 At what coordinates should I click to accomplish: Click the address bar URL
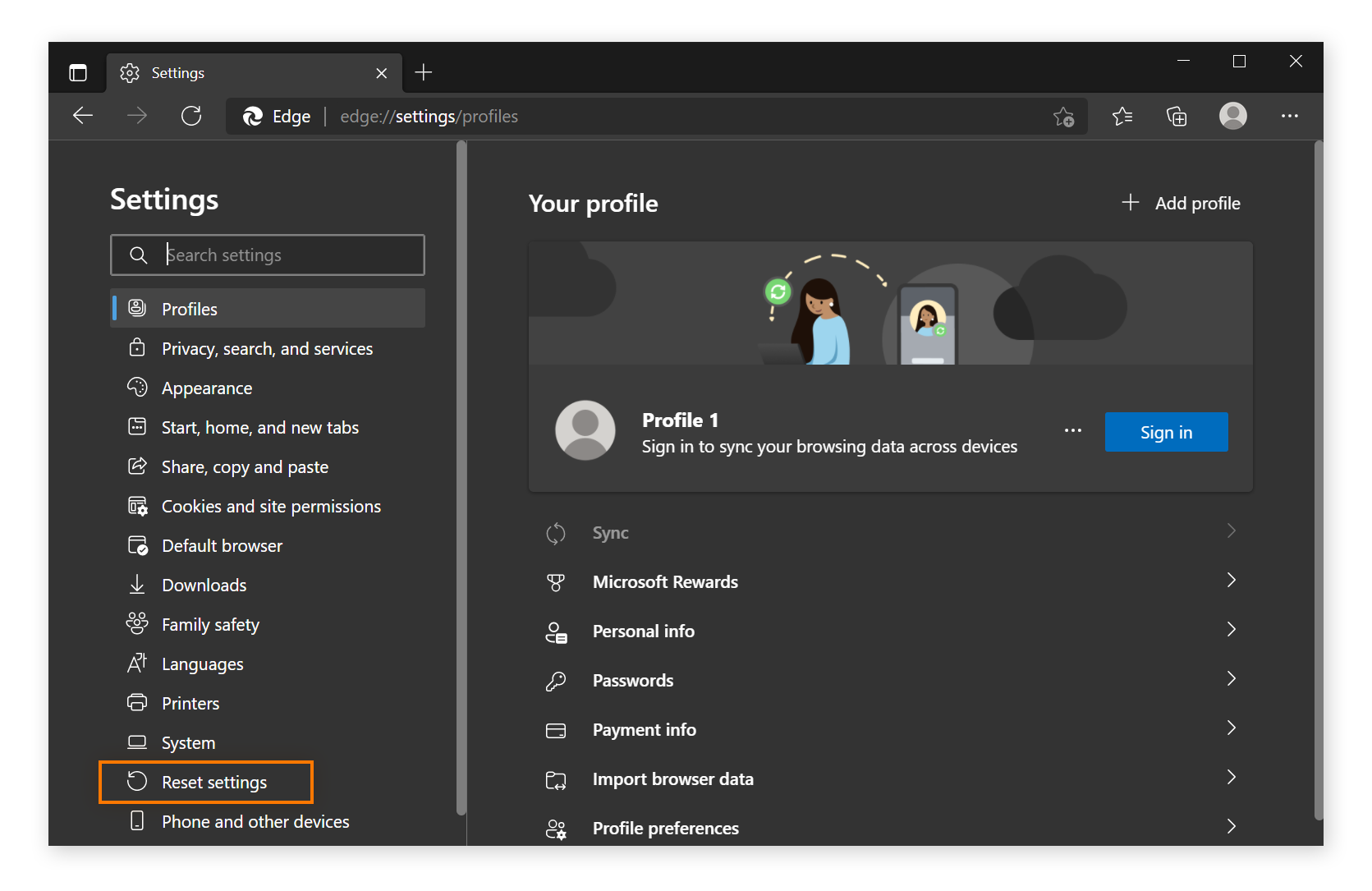click(x=429, y=117)
